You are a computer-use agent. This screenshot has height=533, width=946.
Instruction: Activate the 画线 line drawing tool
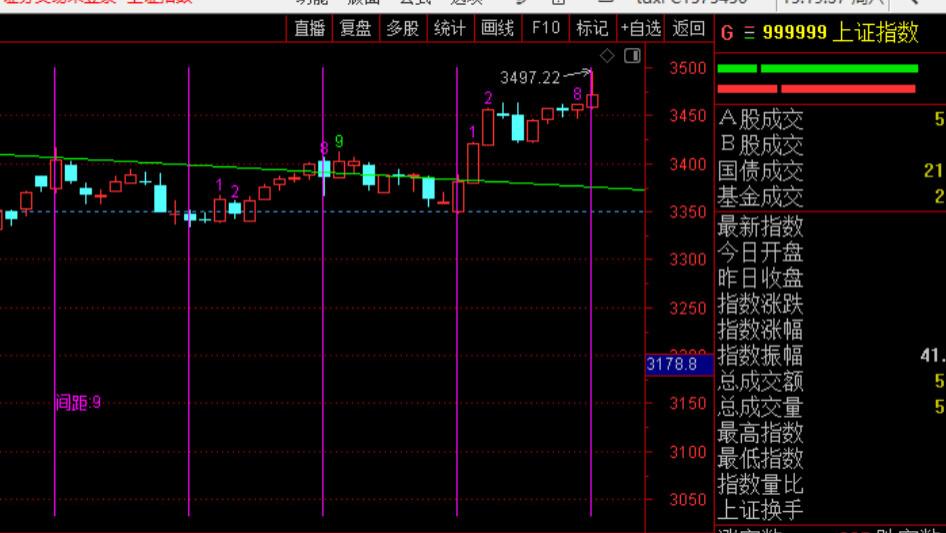click(x=497, y=28)
